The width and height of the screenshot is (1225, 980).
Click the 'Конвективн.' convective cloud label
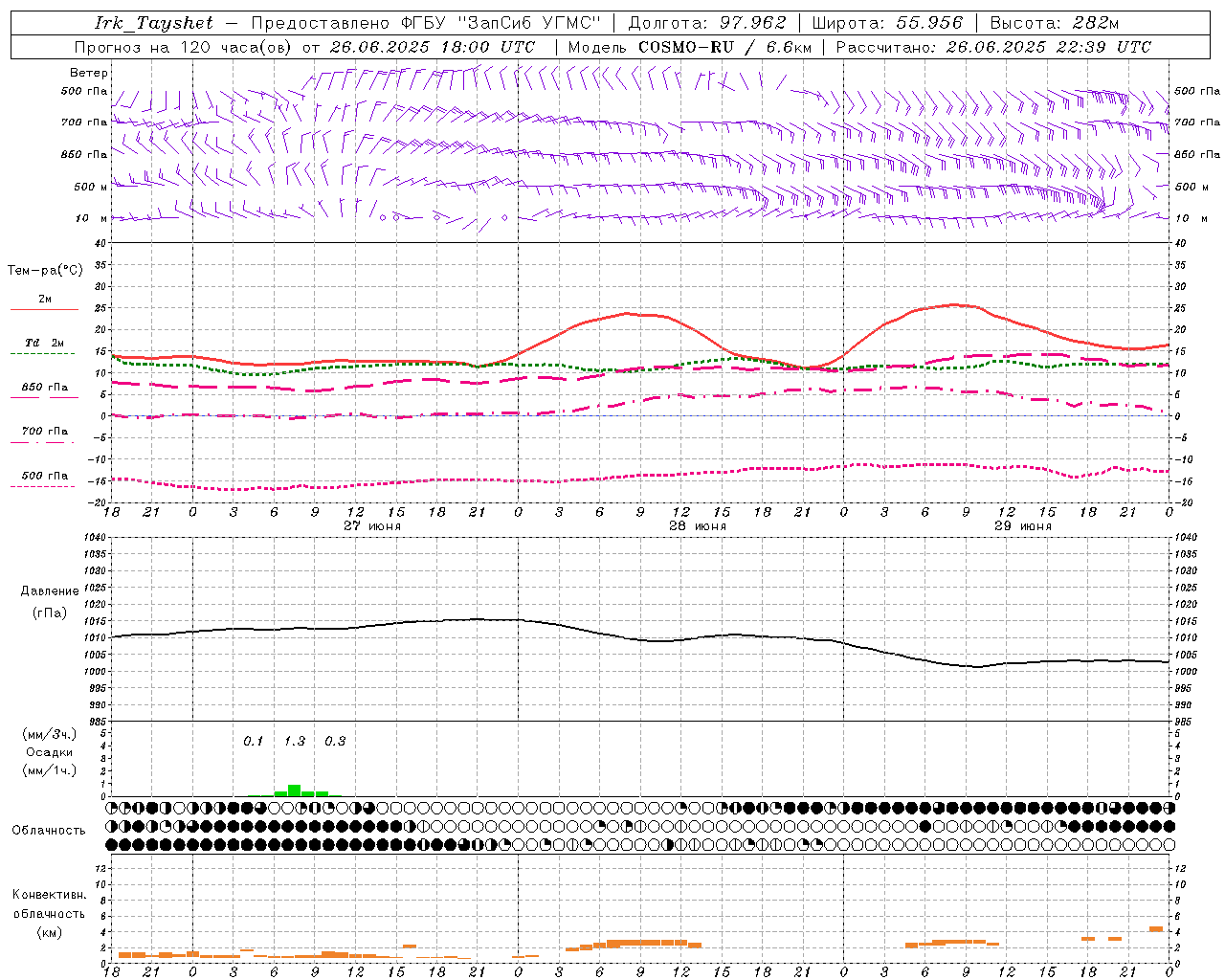coord(49,895)
